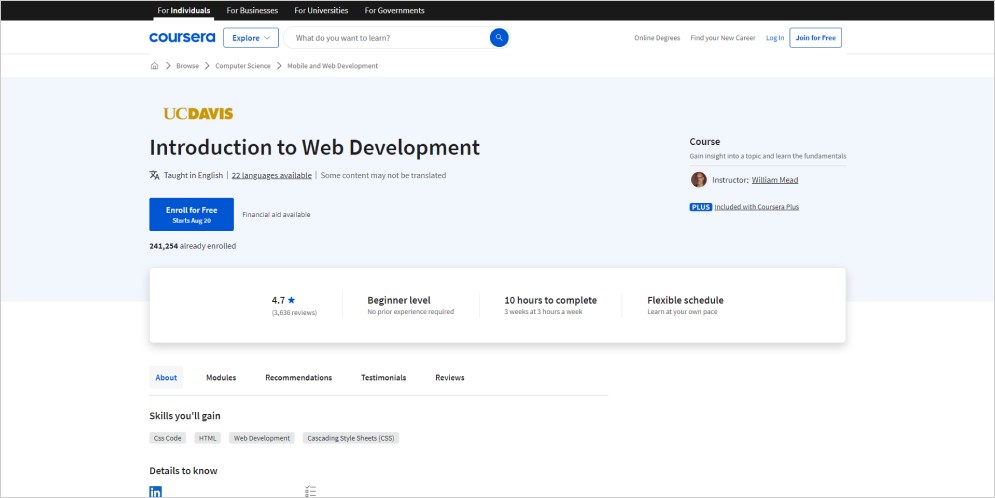Screen dimensions: 995x498
Task: Go to Mobile and Web Development breadcrumb
Action: (x=333, y=66)
